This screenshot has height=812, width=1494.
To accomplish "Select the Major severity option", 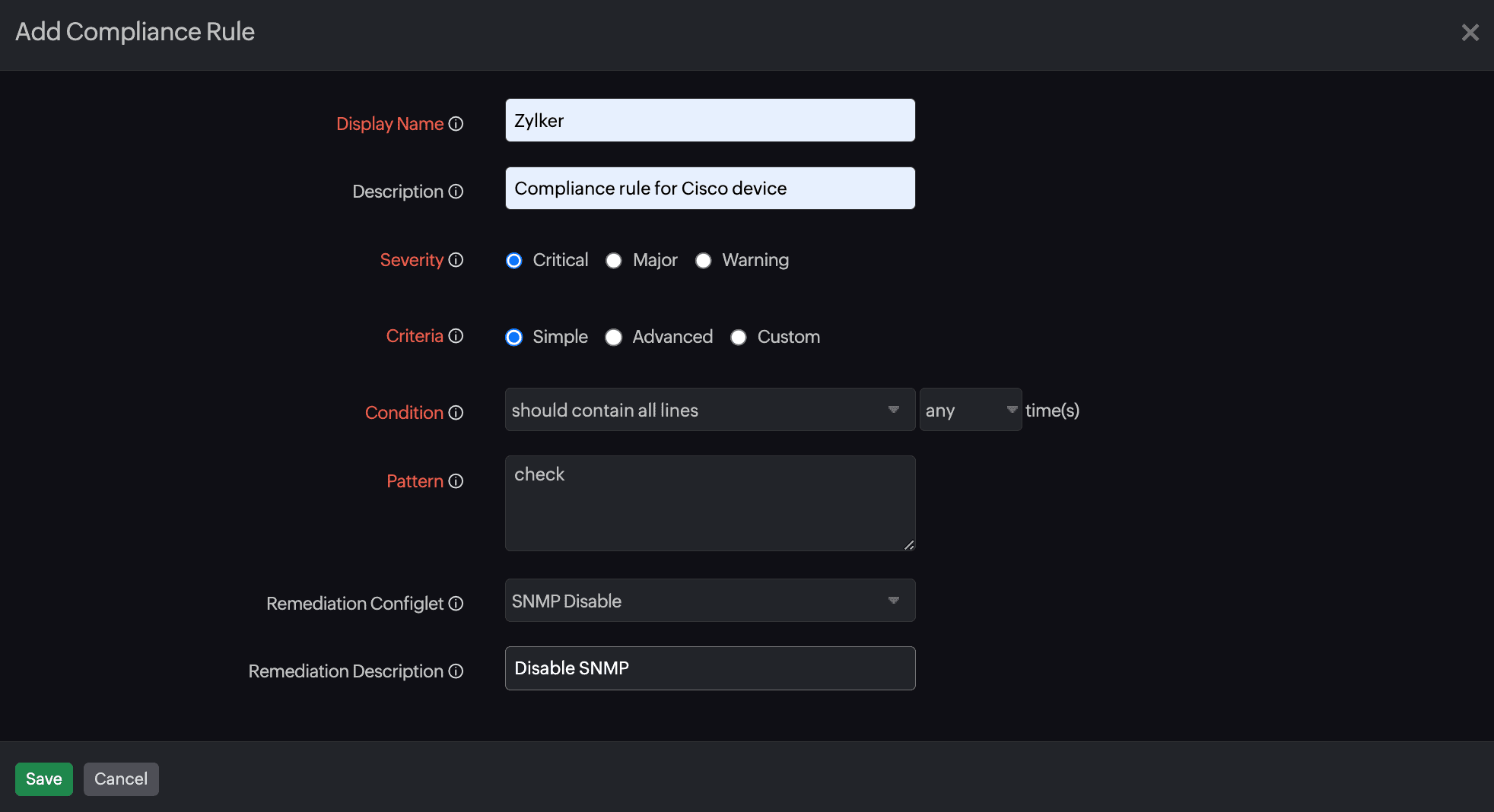I will (614, 261).
